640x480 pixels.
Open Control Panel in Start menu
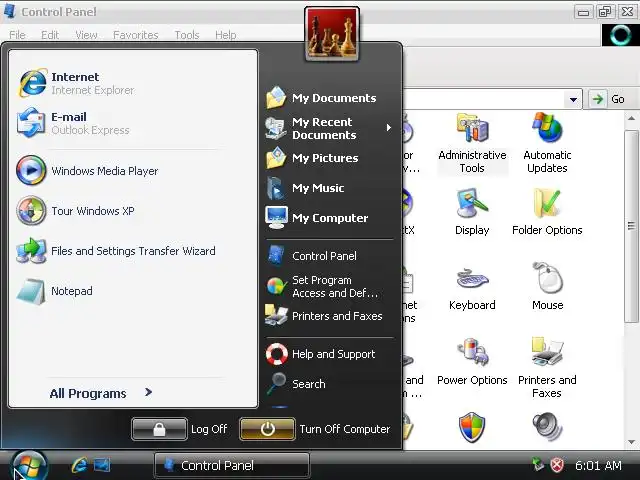[311, 256]
